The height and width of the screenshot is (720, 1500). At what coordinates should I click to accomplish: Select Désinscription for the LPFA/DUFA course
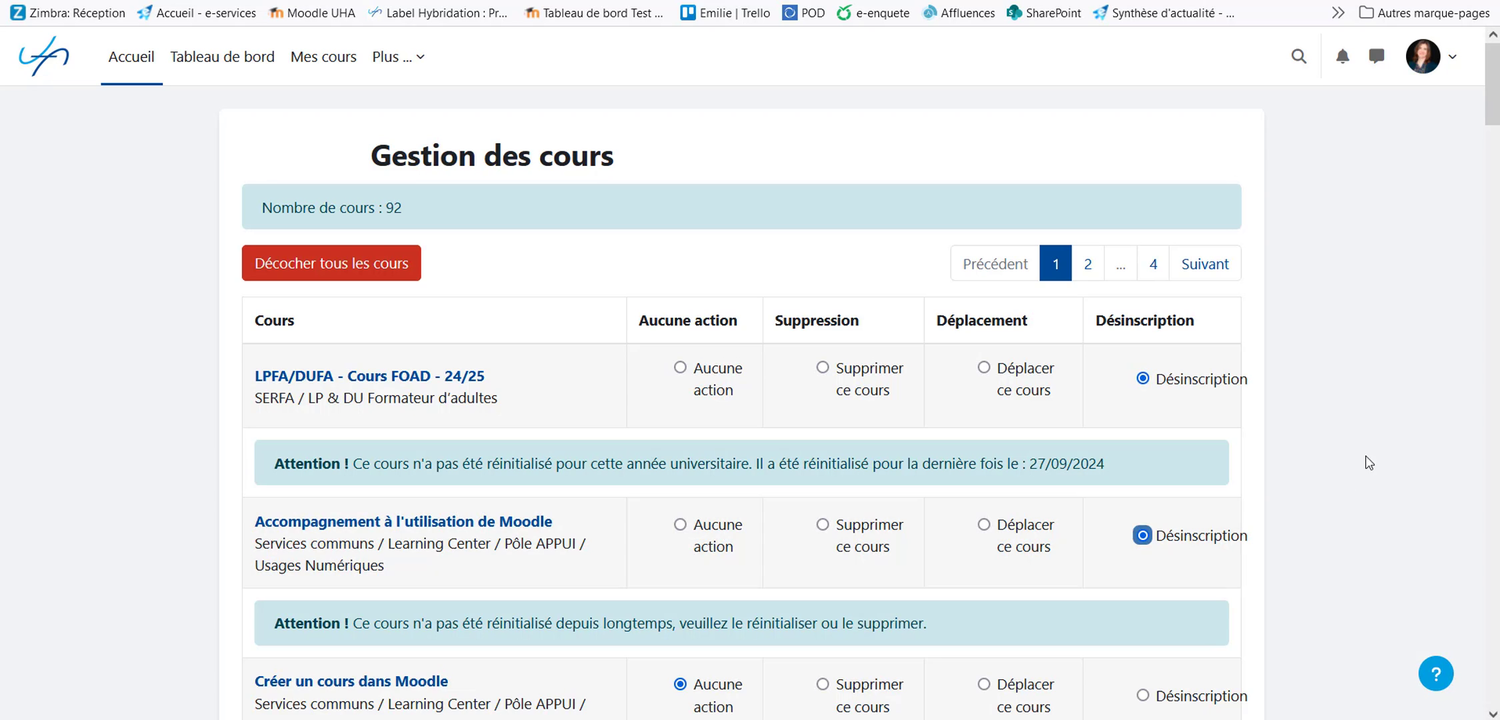click(x=1141, y=378)
